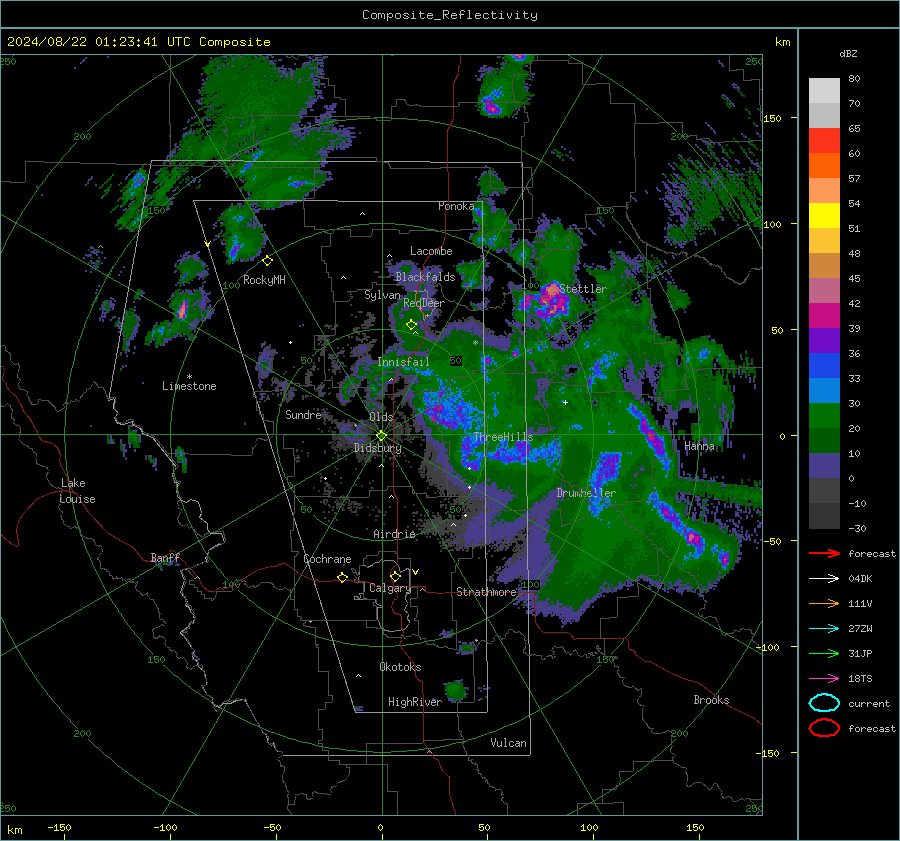Click the dBZ legend heading

pos(848,54)
